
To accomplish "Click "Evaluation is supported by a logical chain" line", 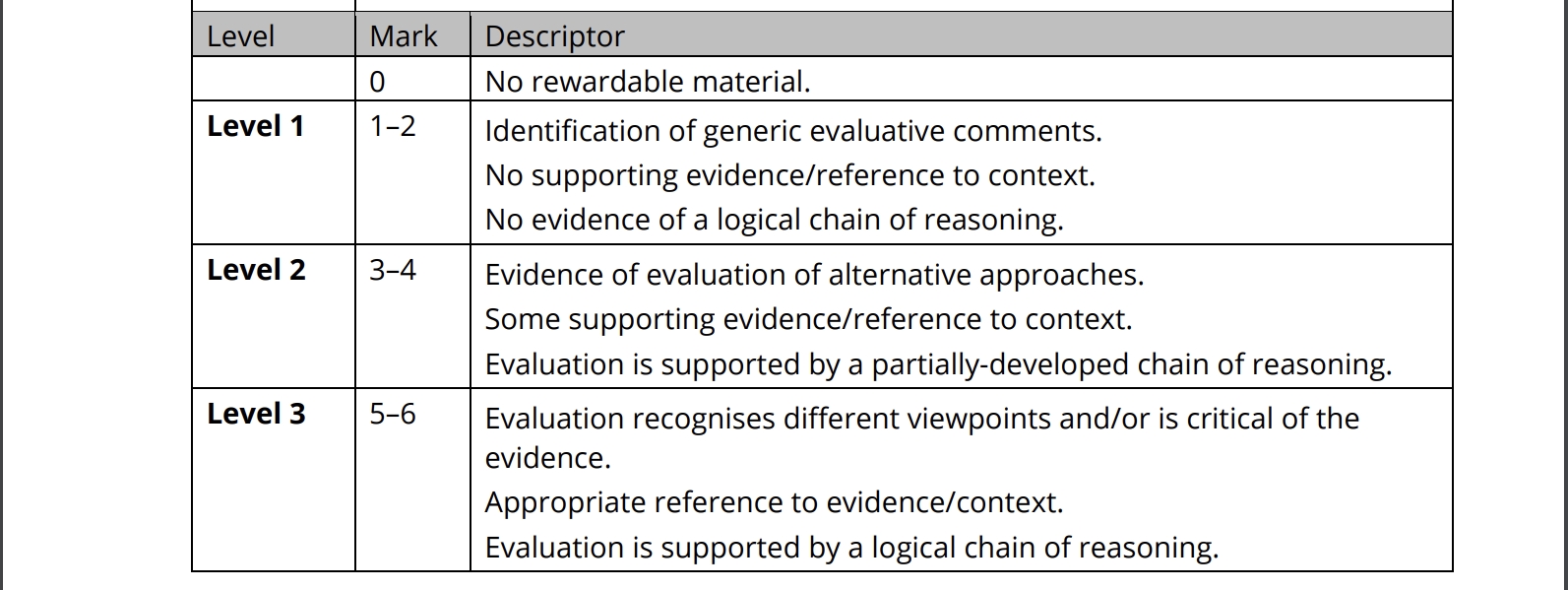I will click(x=851, y=548).
